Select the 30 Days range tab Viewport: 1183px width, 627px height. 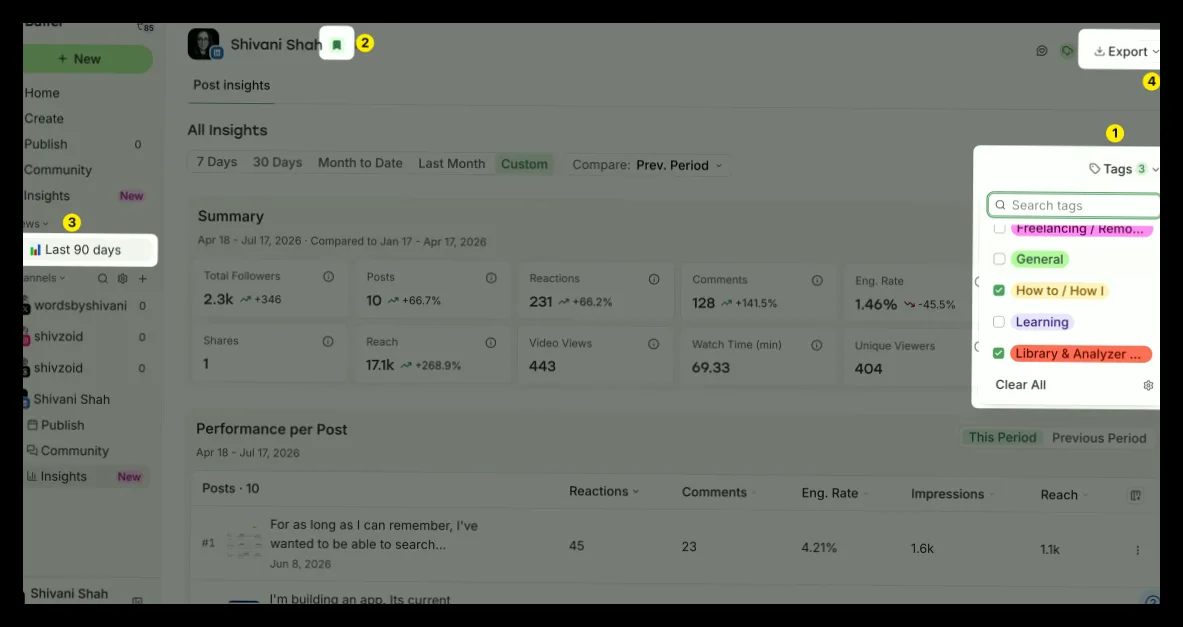pyautogui.click(x=277, y=163)
